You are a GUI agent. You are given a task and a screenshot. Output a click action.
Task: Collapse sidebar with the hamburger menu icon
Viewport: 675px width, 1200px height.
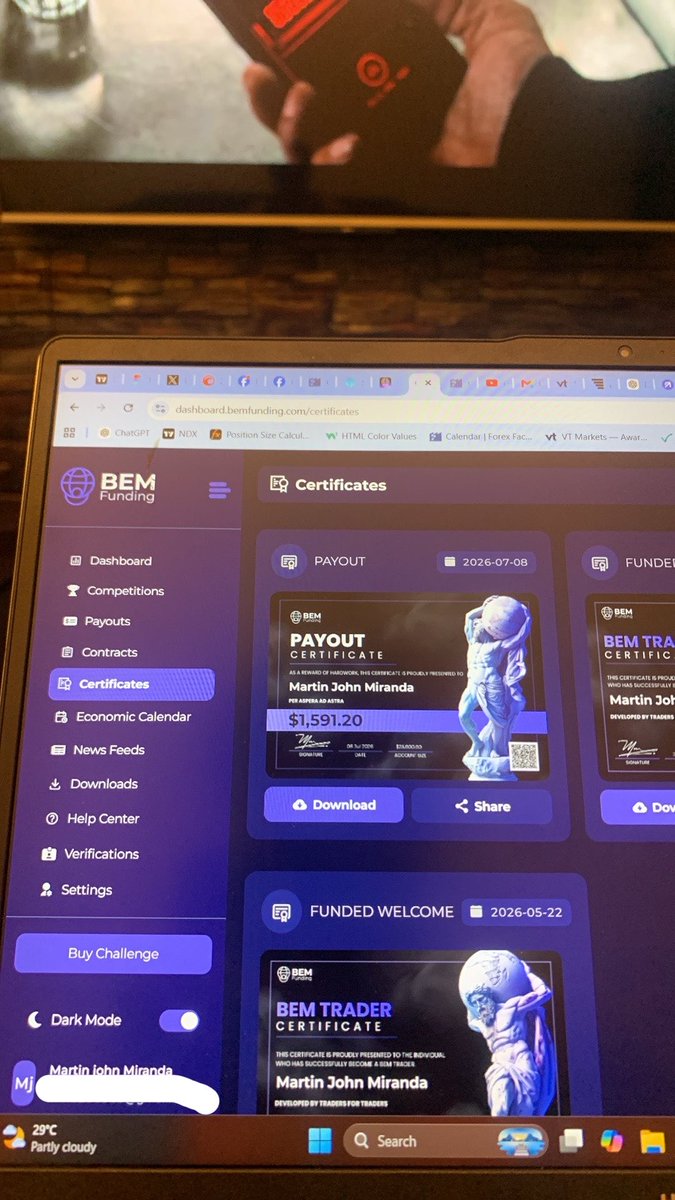click(x=219, y=490)
